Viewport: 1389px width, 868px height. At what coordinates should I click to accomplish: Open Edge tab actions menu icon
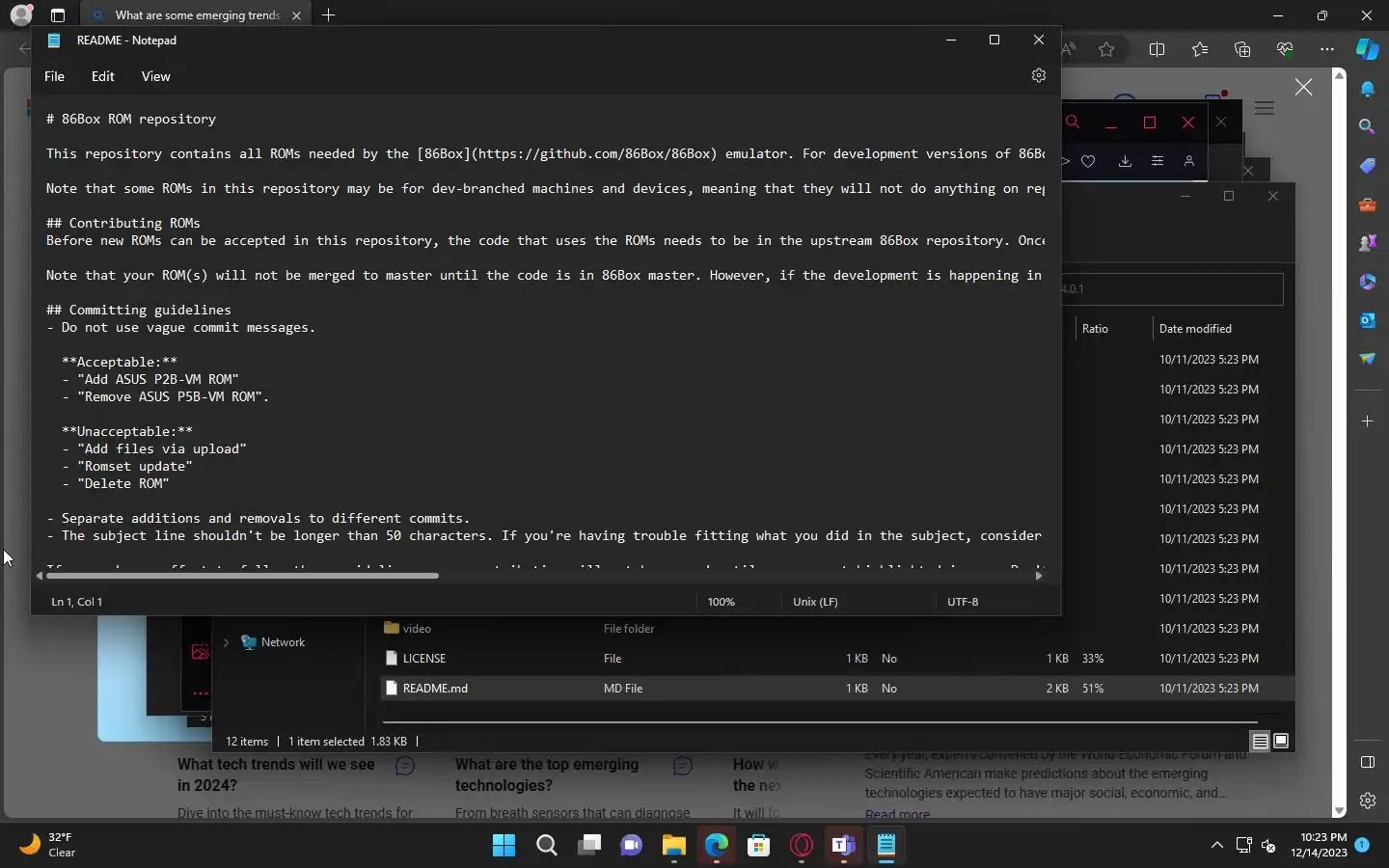tap(58, 15)
